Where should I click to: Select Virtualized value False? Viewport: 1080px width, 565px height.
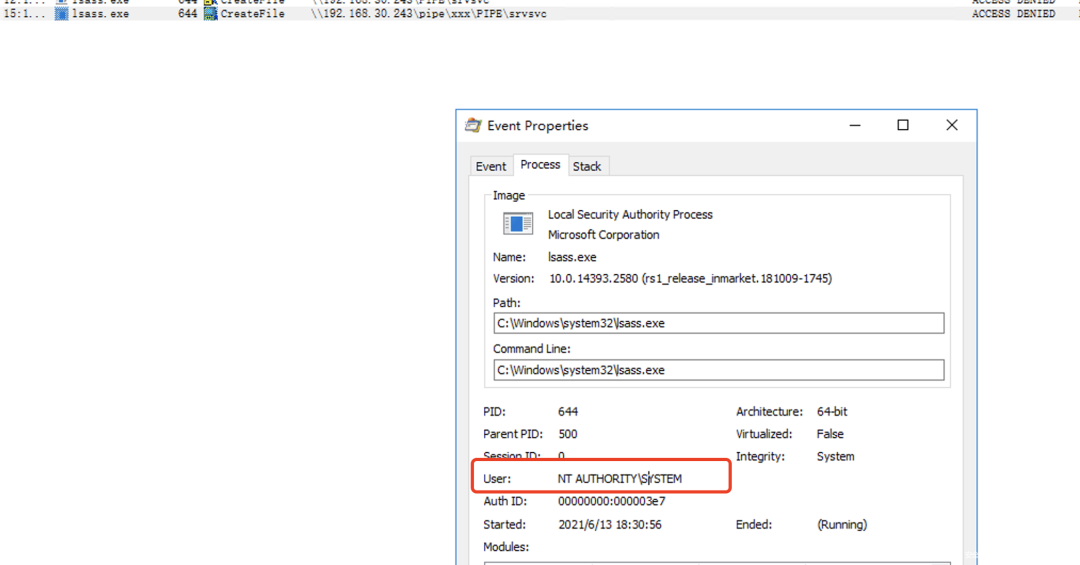point(830,434)
